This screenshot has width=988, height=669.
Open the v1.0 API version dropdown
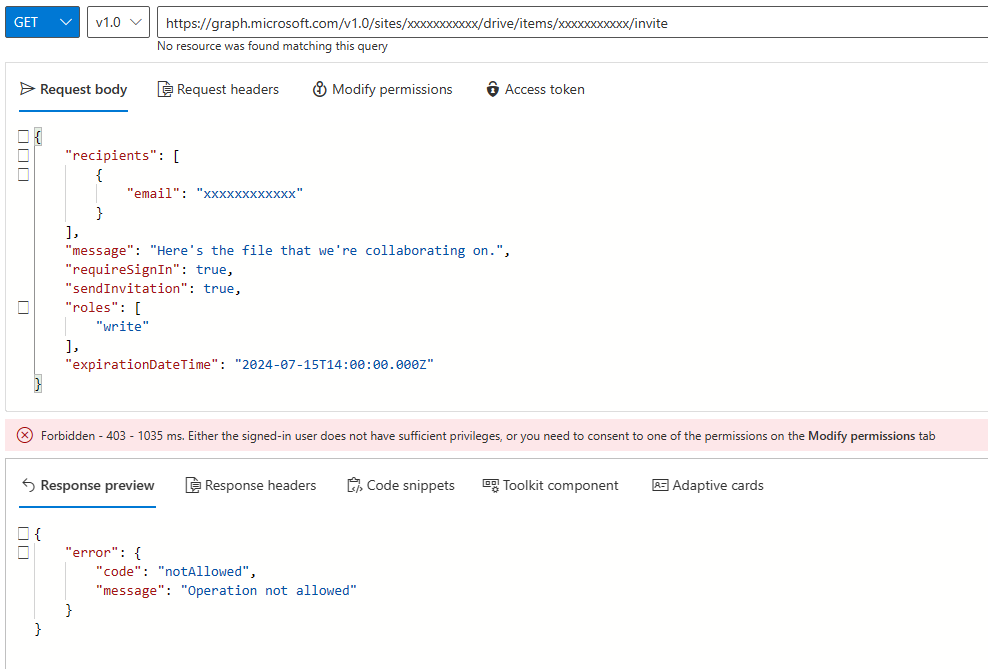coord(117,21)
